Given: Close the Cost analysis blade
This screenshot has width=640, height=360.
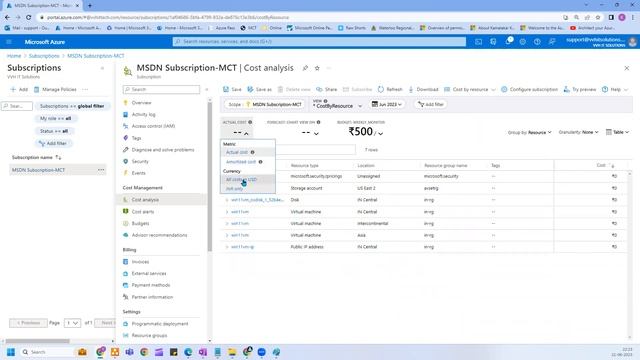Looking at the screenshot, I should tap(627, 68).
